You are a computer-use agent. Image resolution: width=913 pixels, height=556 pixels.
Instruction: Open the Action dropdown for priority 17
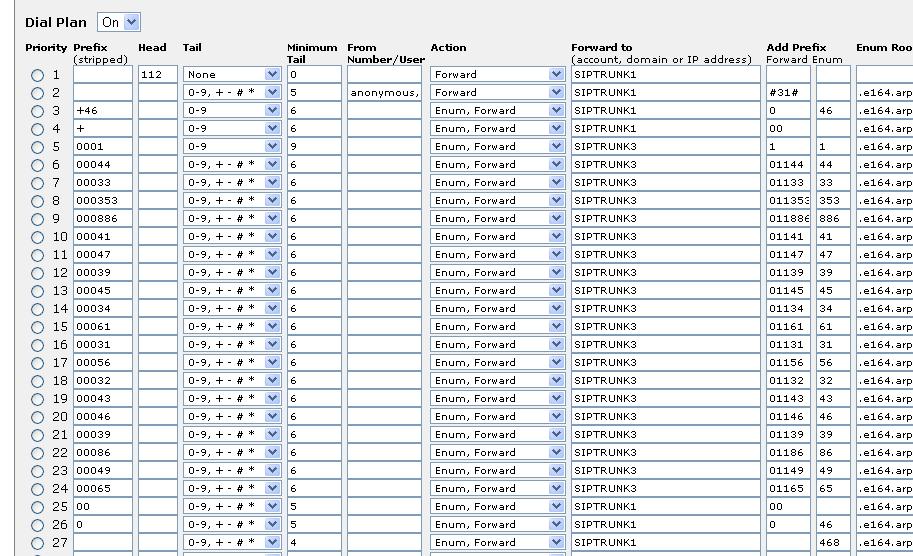coord(498,362)
